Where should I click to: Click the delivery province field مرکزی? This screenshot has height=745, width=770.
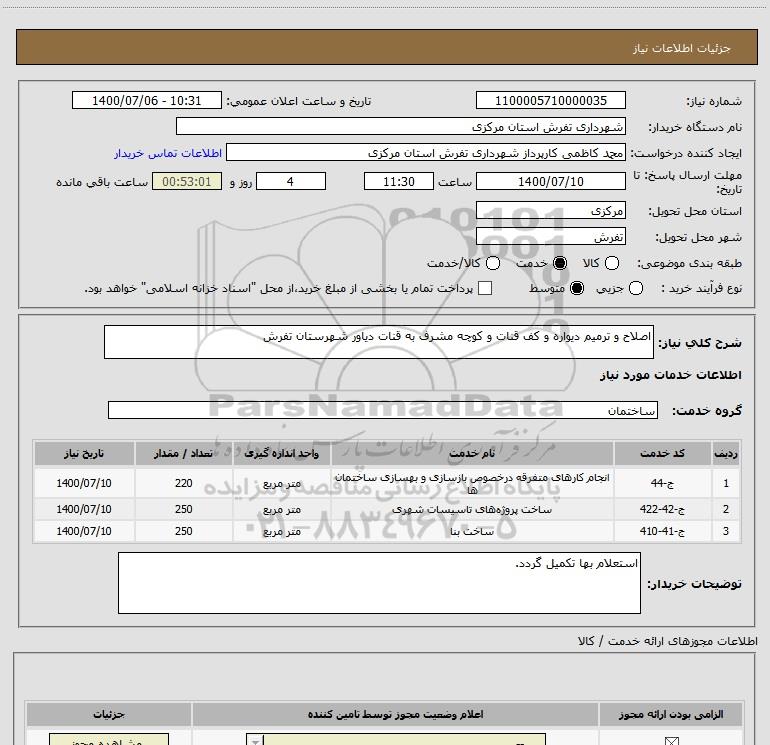(550, 211)
